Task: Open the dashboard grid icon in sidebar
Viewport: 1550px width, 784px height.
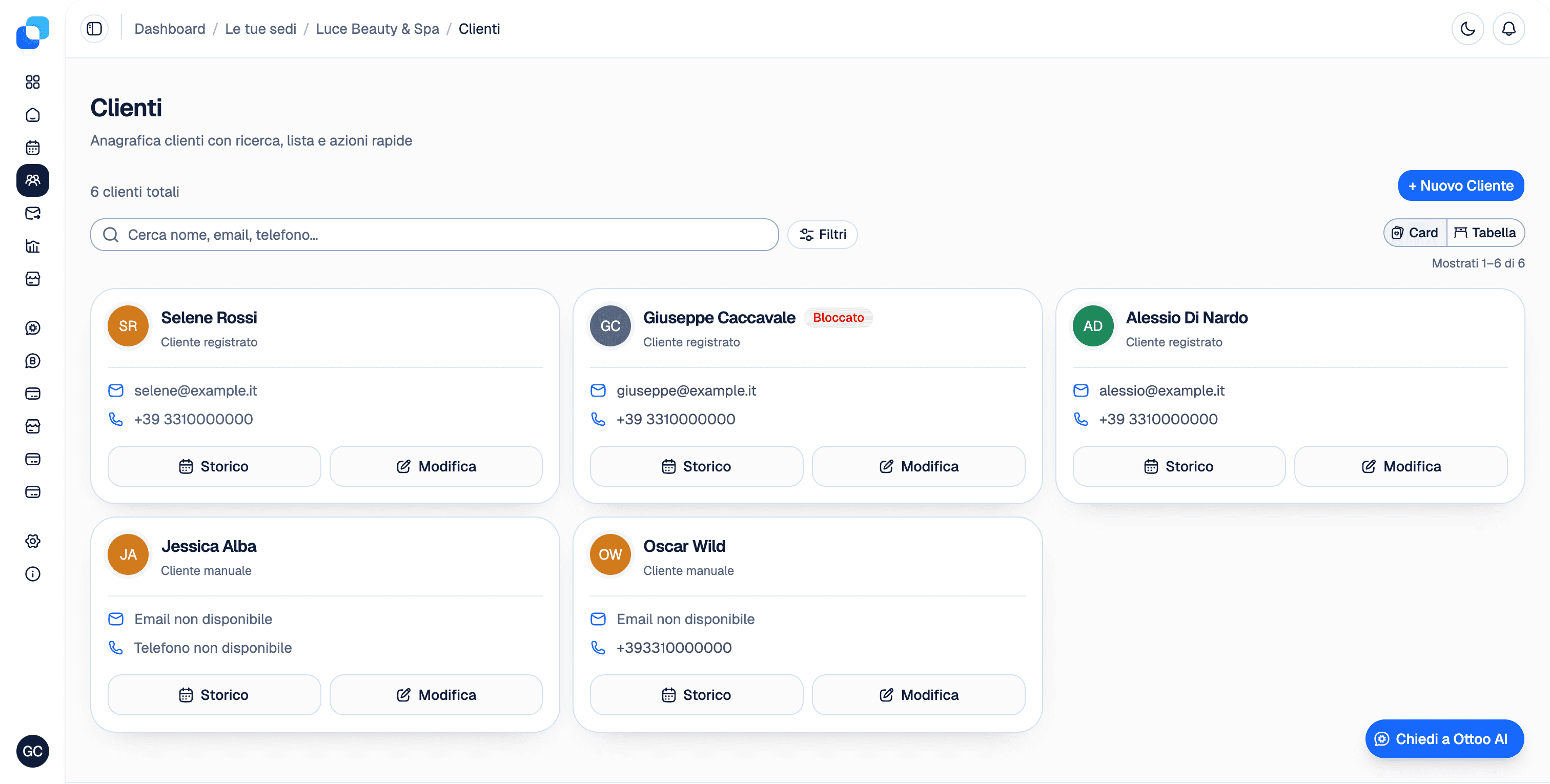Action: tap(32, 82)
